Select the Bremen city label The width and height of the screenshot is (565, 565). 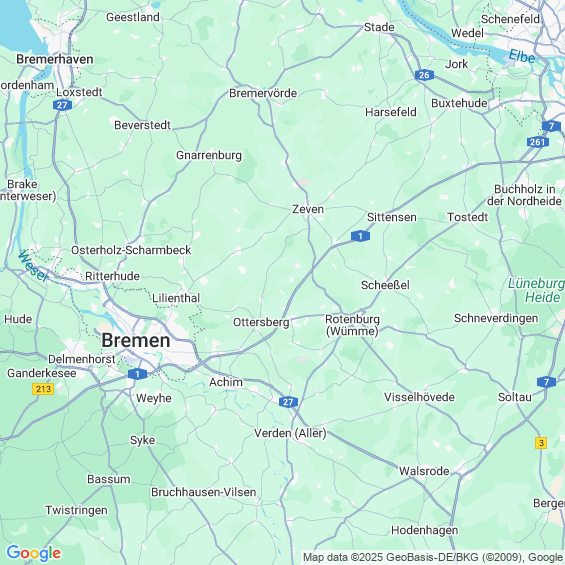pos(136,341)
